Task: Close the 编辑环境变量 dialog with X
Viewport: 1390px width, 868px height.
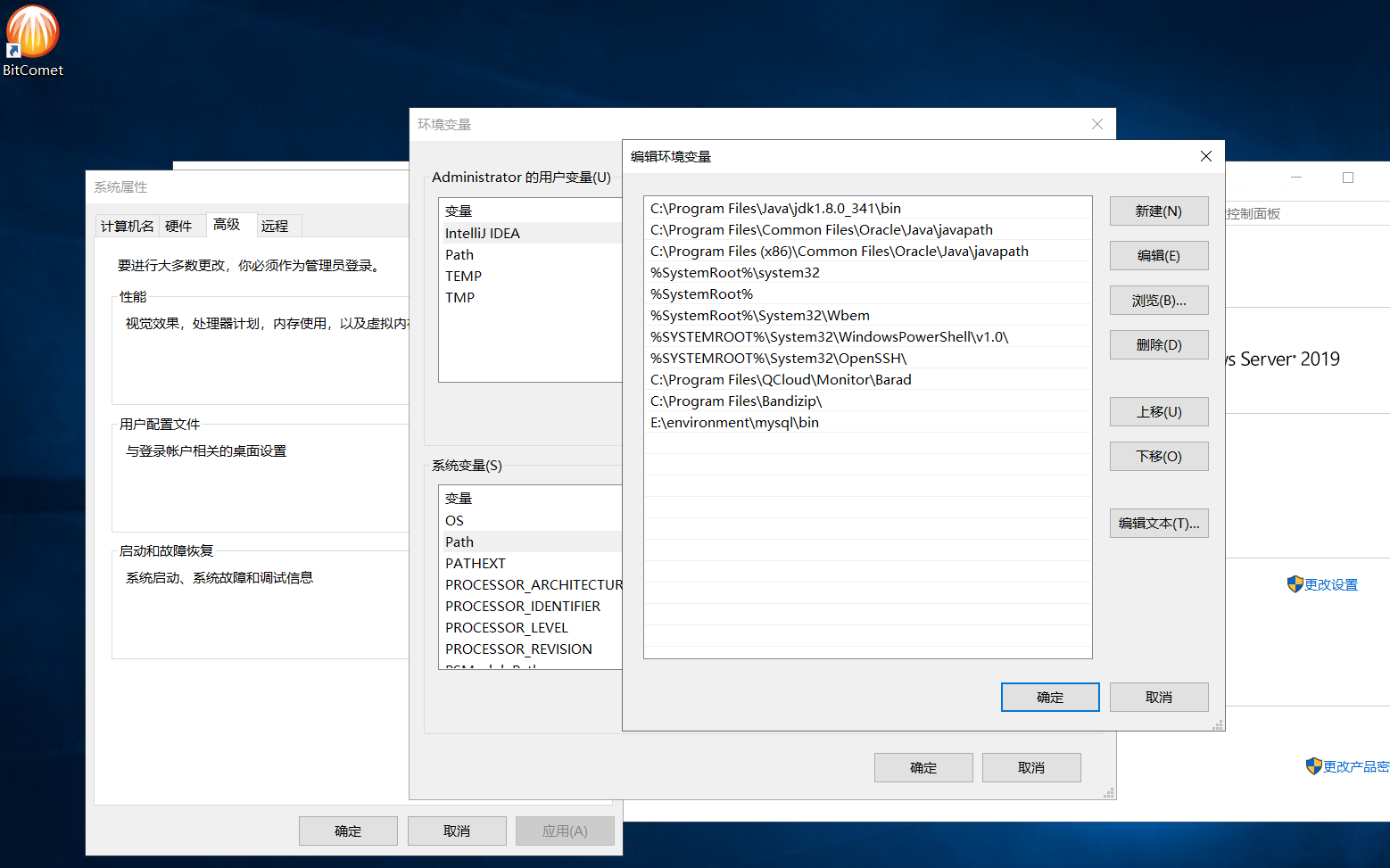Action: point(1205,156)
